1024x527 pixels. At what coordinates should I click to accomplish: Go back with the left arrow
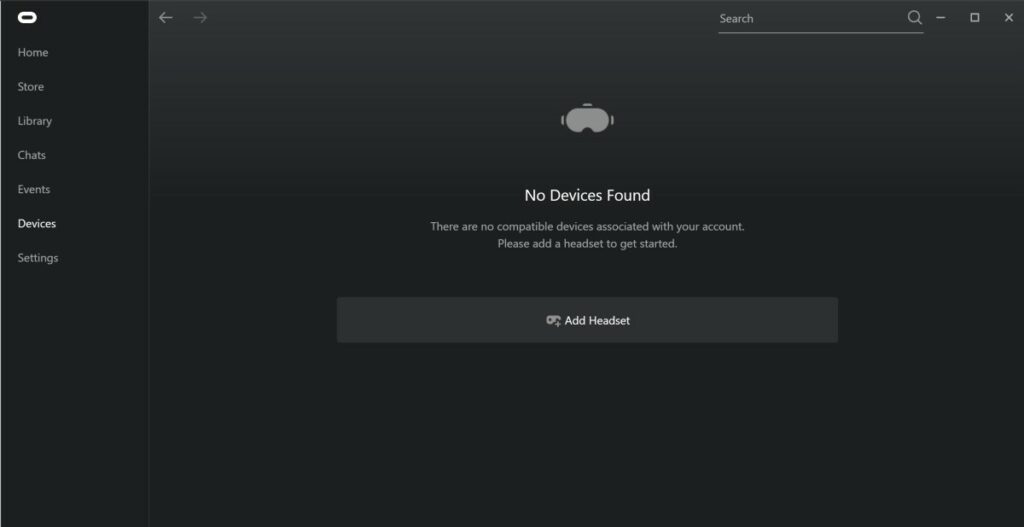166,18
